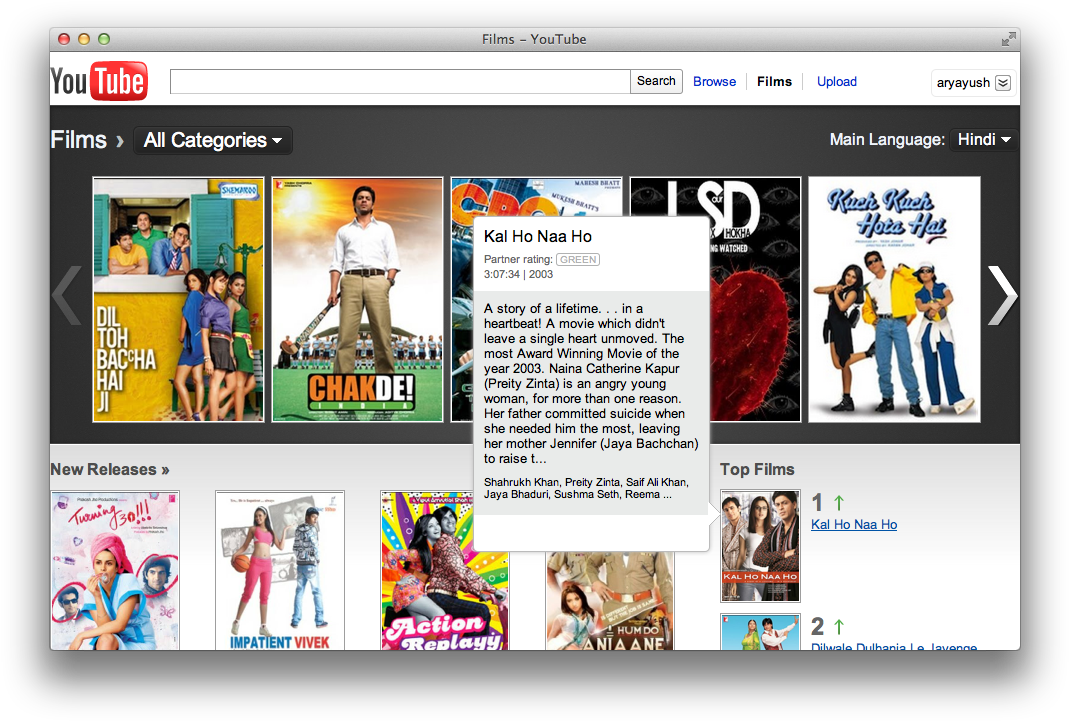Go to next films carousel page
1069x721 pixels.
point(1002,296)
